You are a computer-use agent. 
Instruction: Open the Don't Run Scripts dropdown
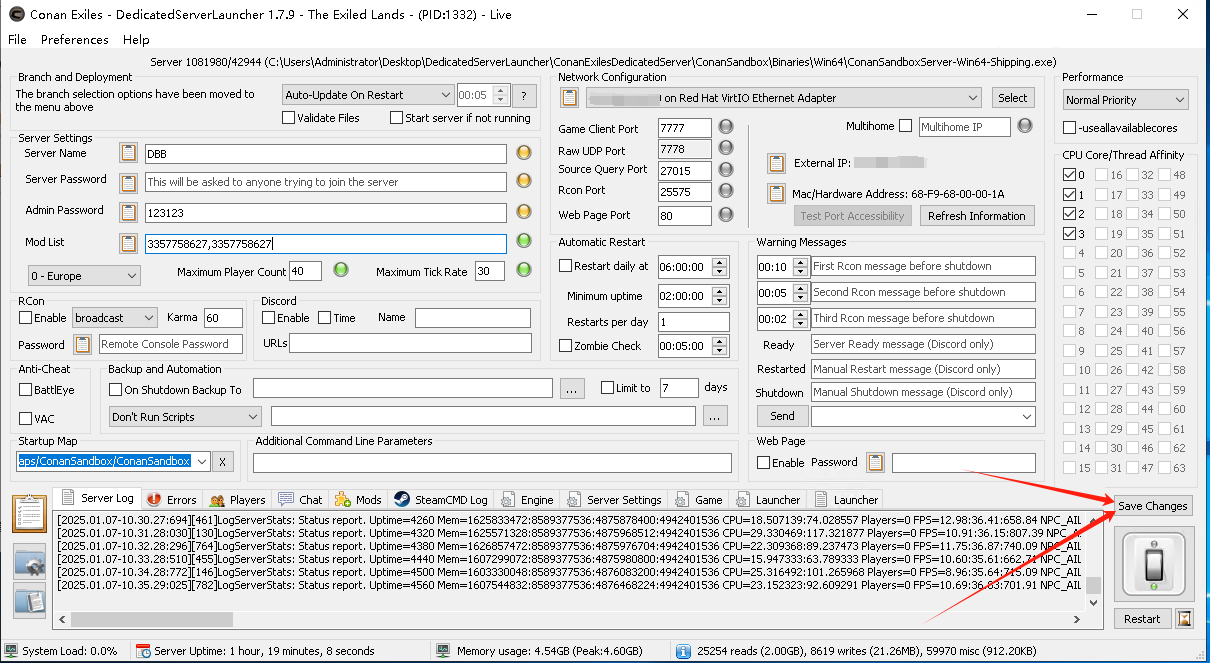[185, 416]
